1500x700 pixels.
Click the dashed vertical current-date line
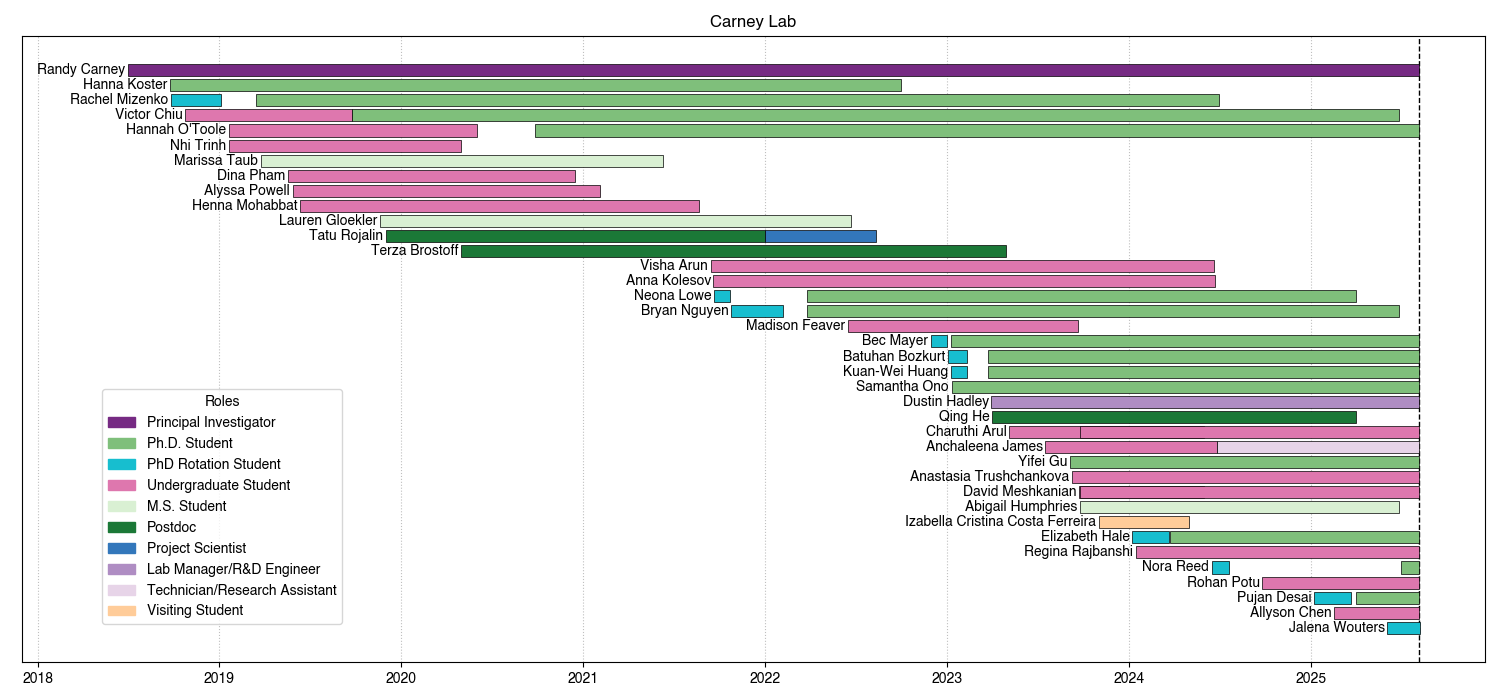1419,350
